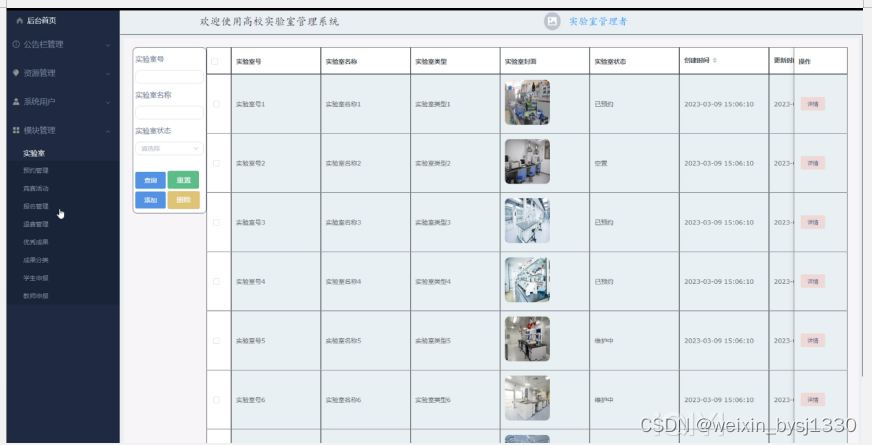Screen dimensions: 872x445
Task: Open 详情 for 实验室号3 row
Action: coord(812,222)
